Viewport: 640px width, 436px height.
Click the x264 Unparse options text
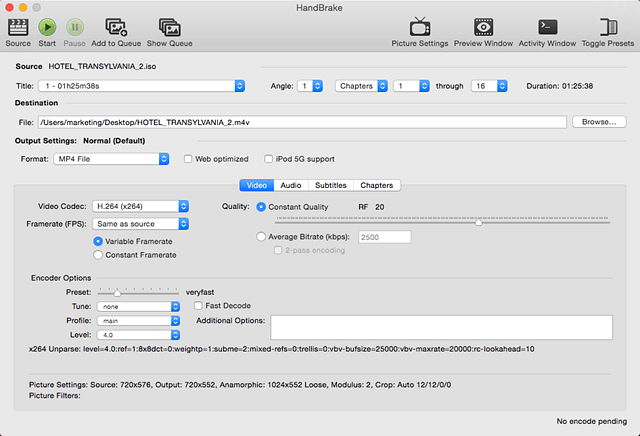pos(282,349)
